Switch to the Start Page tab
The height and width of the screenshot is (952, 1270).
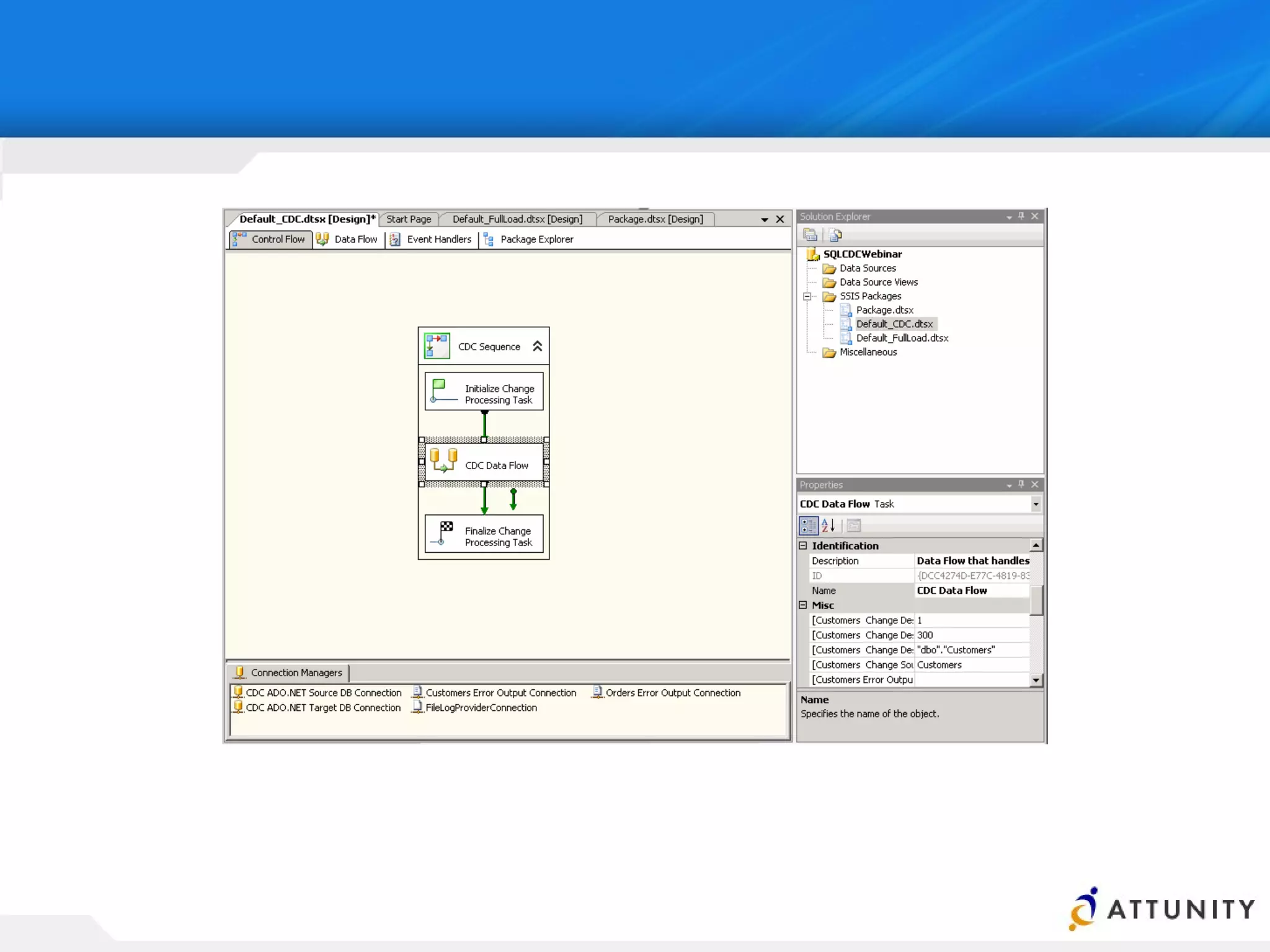coord(409,219)
